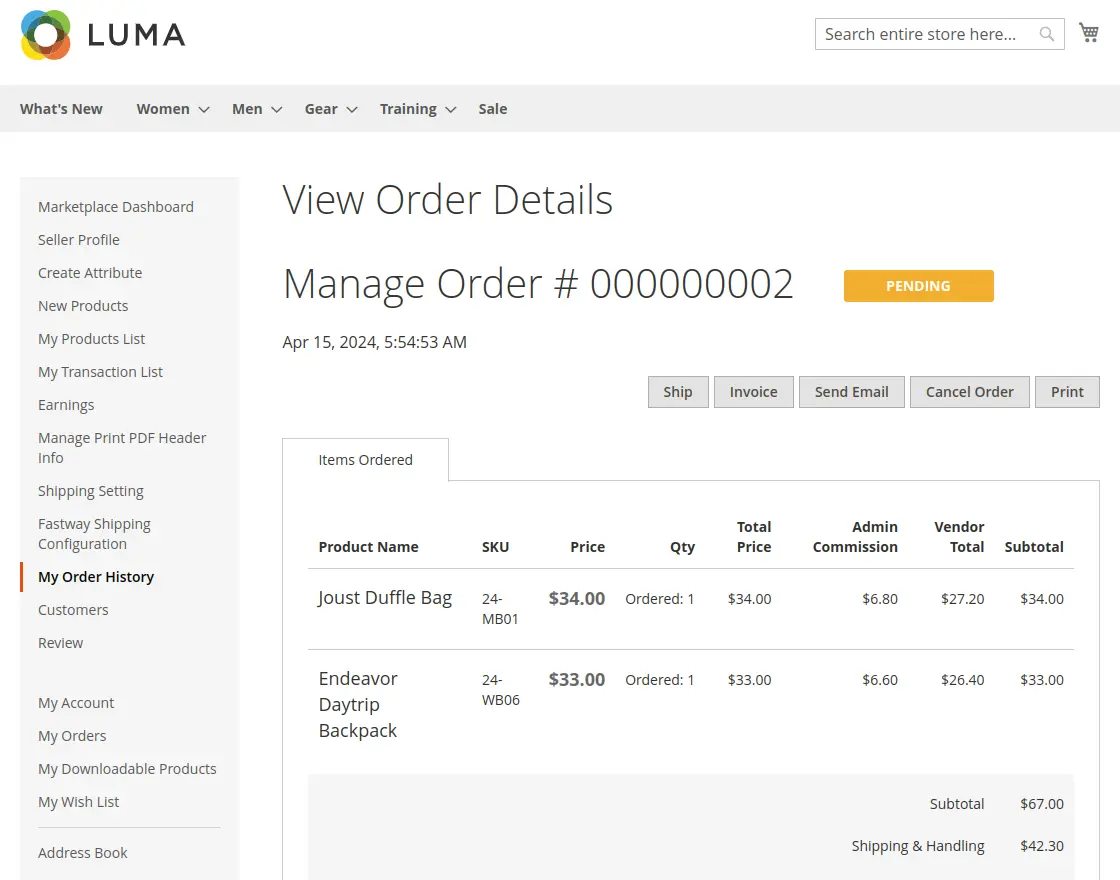The image size is (1120, 880).
Task: Click the orange PENDING status badge
Action: click(x=918, y=286)
